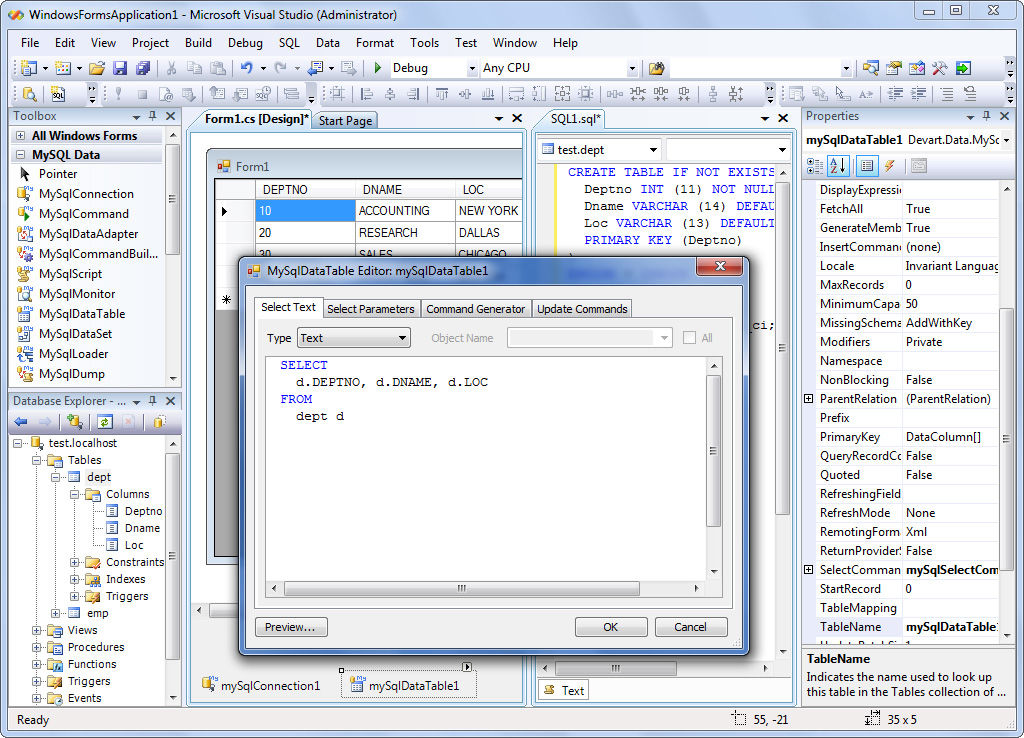This screenshot has height=738, width=1024.
Task: Collapse the dept table node
Action: point(57,477)
